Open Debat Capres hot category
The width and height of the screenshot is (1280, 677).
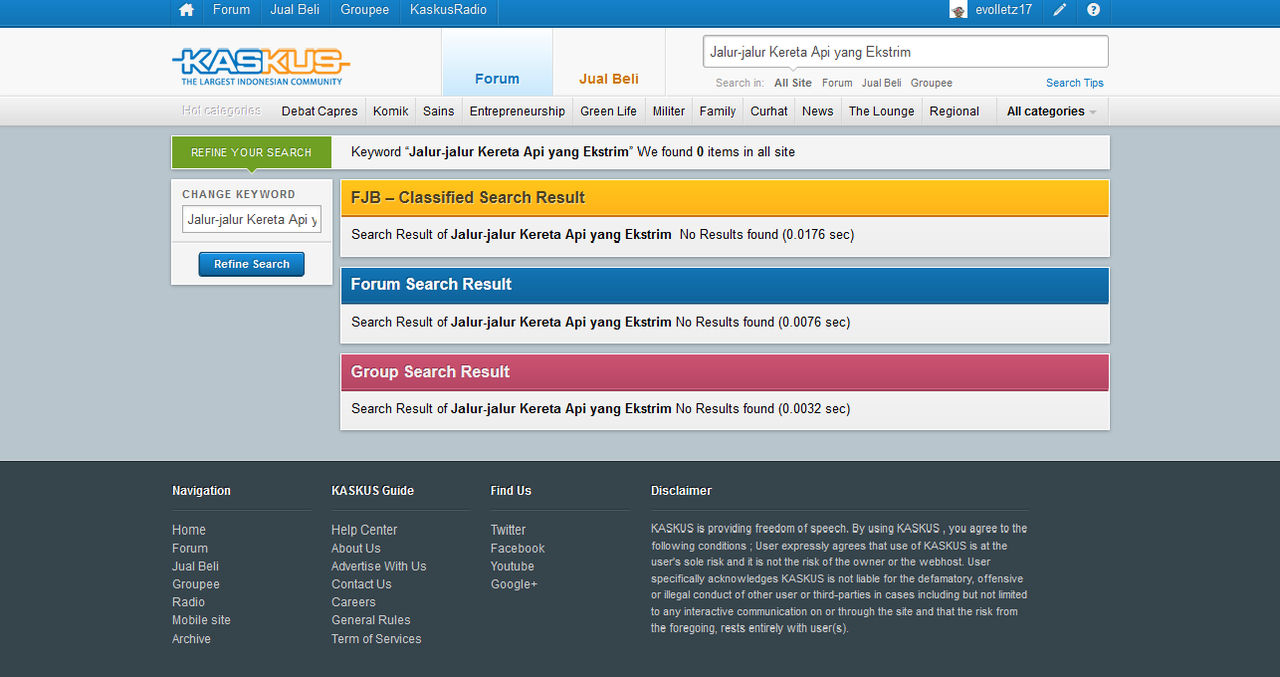(x=319, y=111)
